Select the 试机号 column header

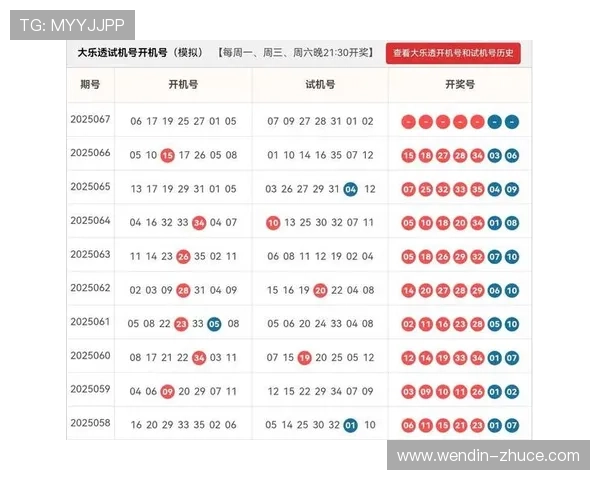(x=320, y=85)
